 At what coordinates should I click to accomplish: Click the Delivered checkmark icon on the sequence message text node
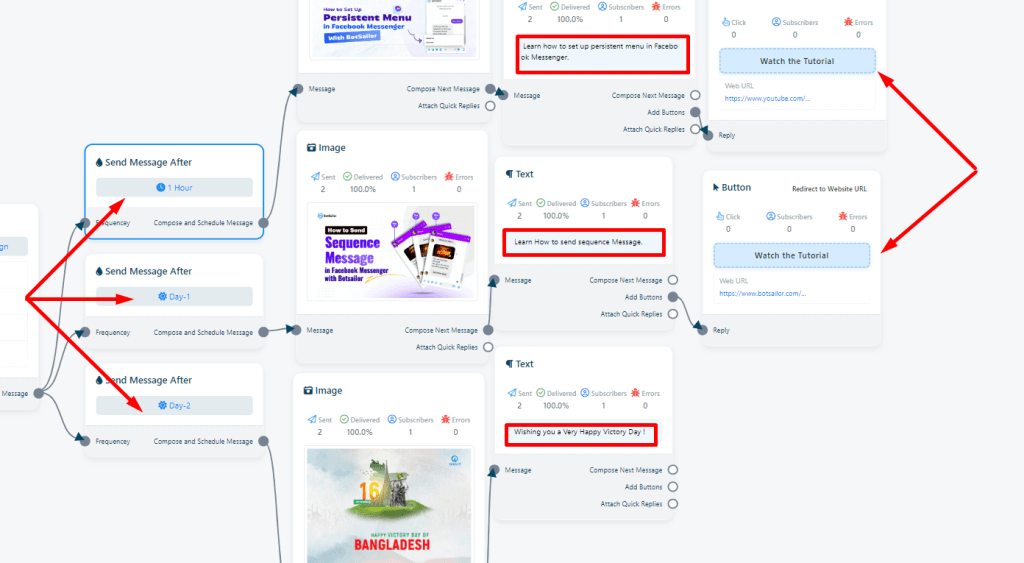click(543, 203)
